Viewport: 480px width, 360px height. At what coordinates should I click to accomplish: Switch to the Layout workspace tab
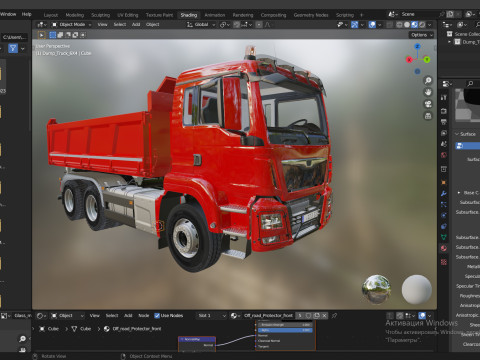coord(51,15)
